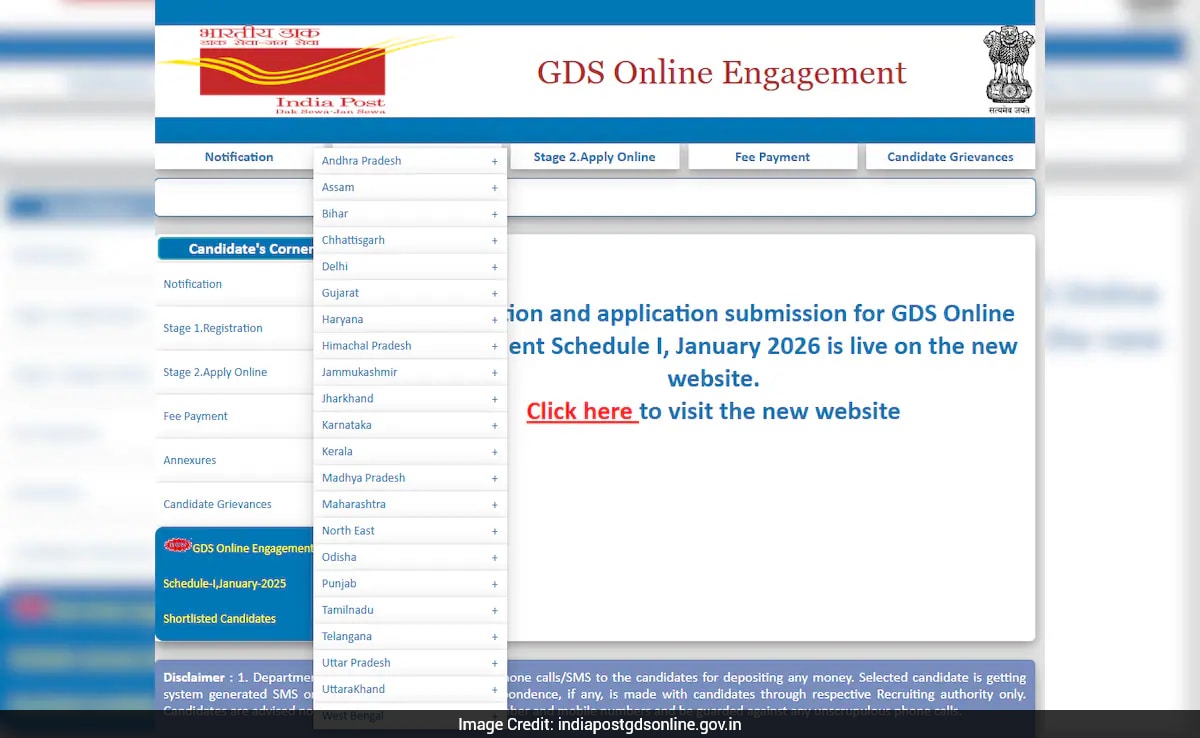Select the Stage 2.Apply Online tab
The image size is (1200, 738).
pyautogui.click(x=594, y=156)
